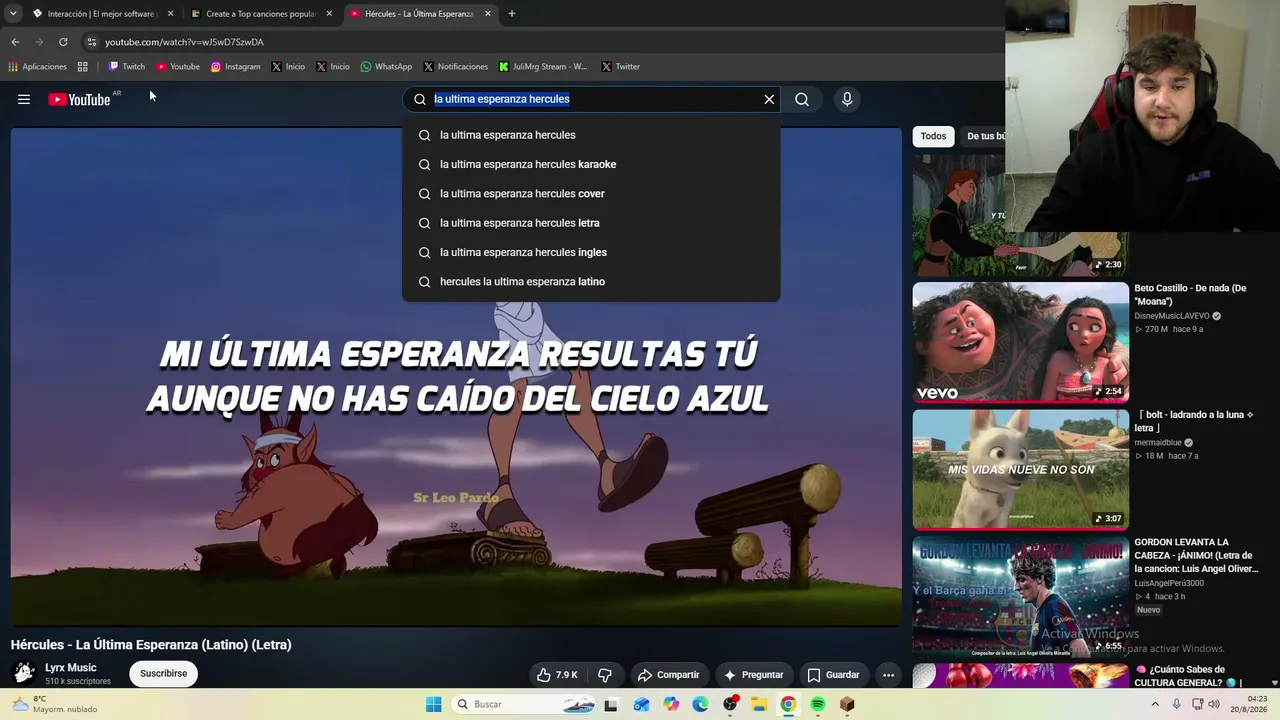The height and width of the screenshot is (720, 1280).
Task: Play the "GORDON LEVANTA LA CABEZA" thumbnail
Action: [1020, 596]
